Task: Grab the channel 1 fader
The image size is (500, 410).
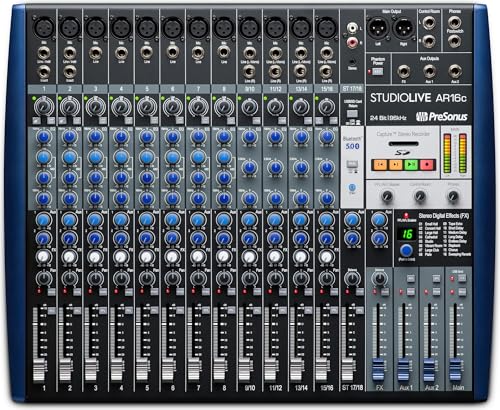Action: (40, 370)
